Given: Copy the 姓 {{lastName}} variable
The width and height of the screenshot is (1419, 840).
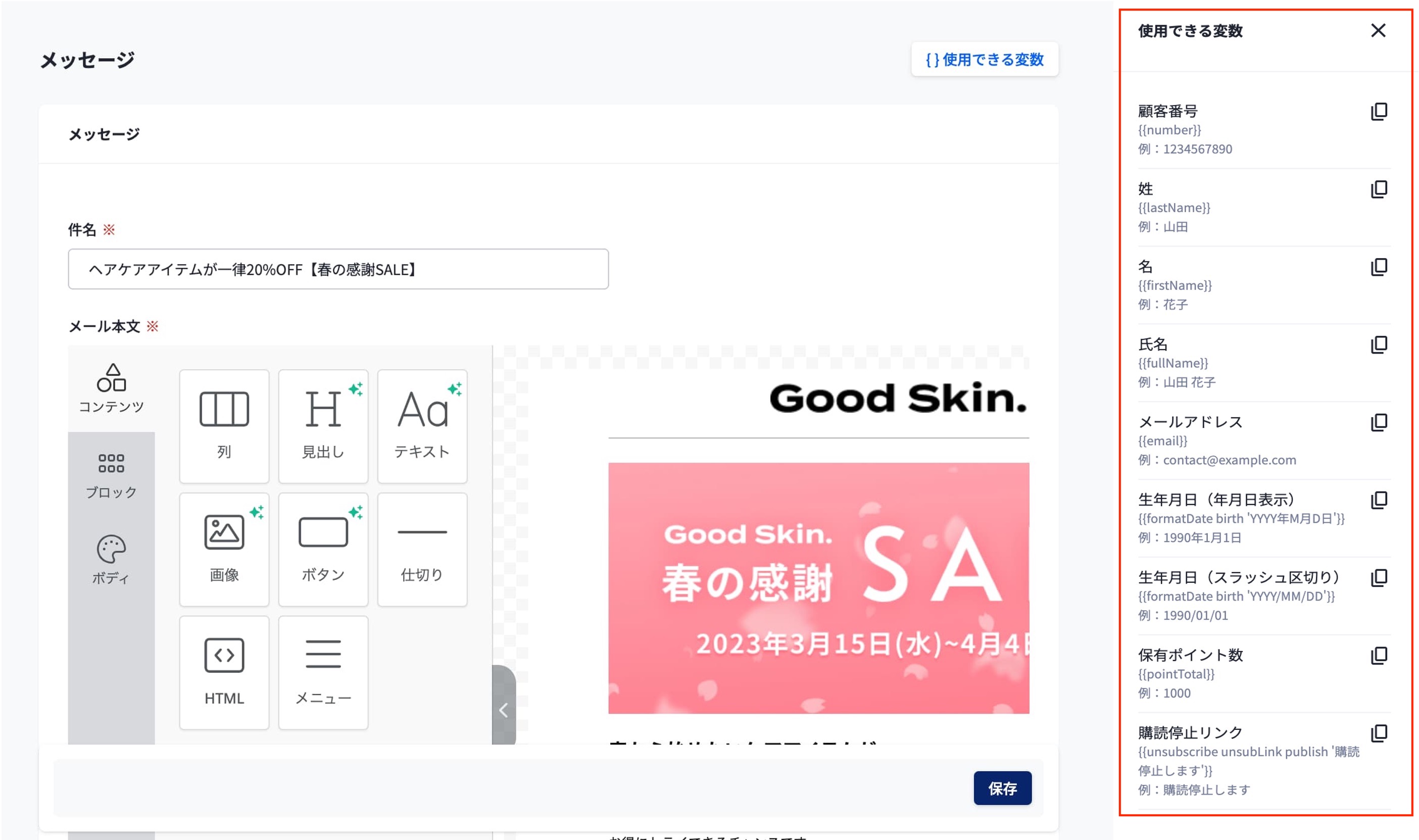Looking at the screenshot, I should point(1379,189).
